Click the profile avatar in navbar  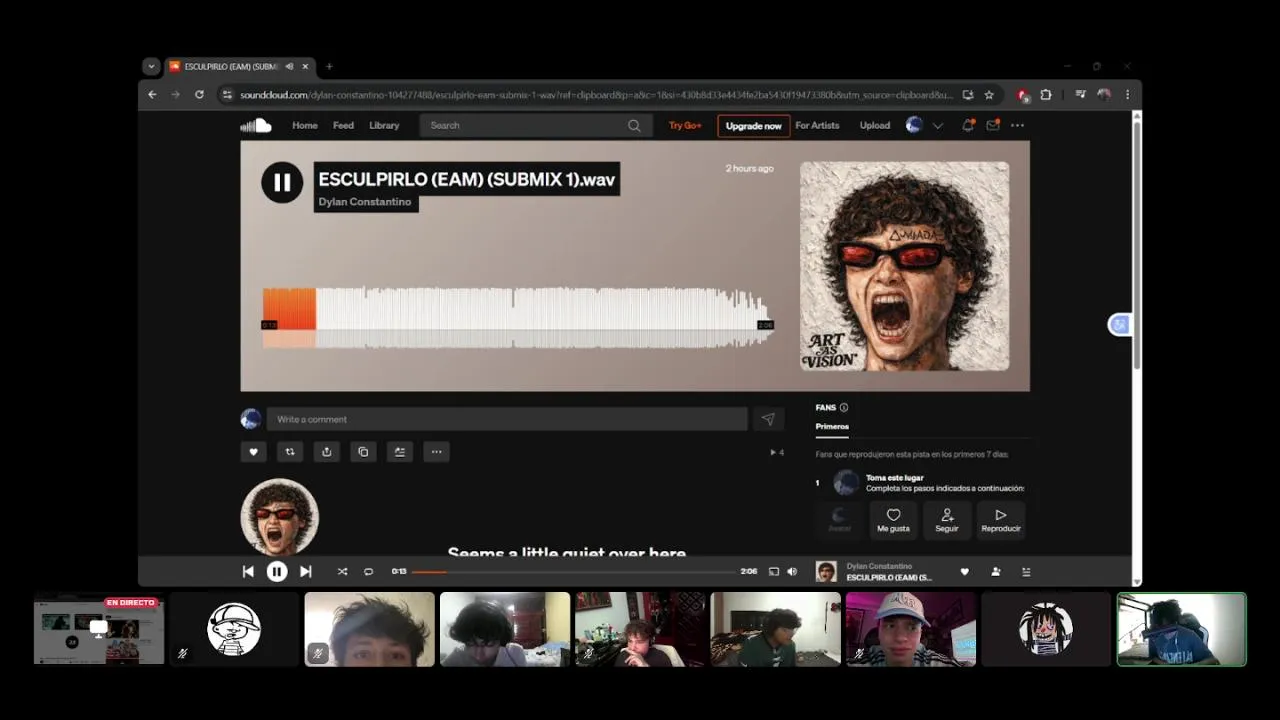click(x=914, y=125)
